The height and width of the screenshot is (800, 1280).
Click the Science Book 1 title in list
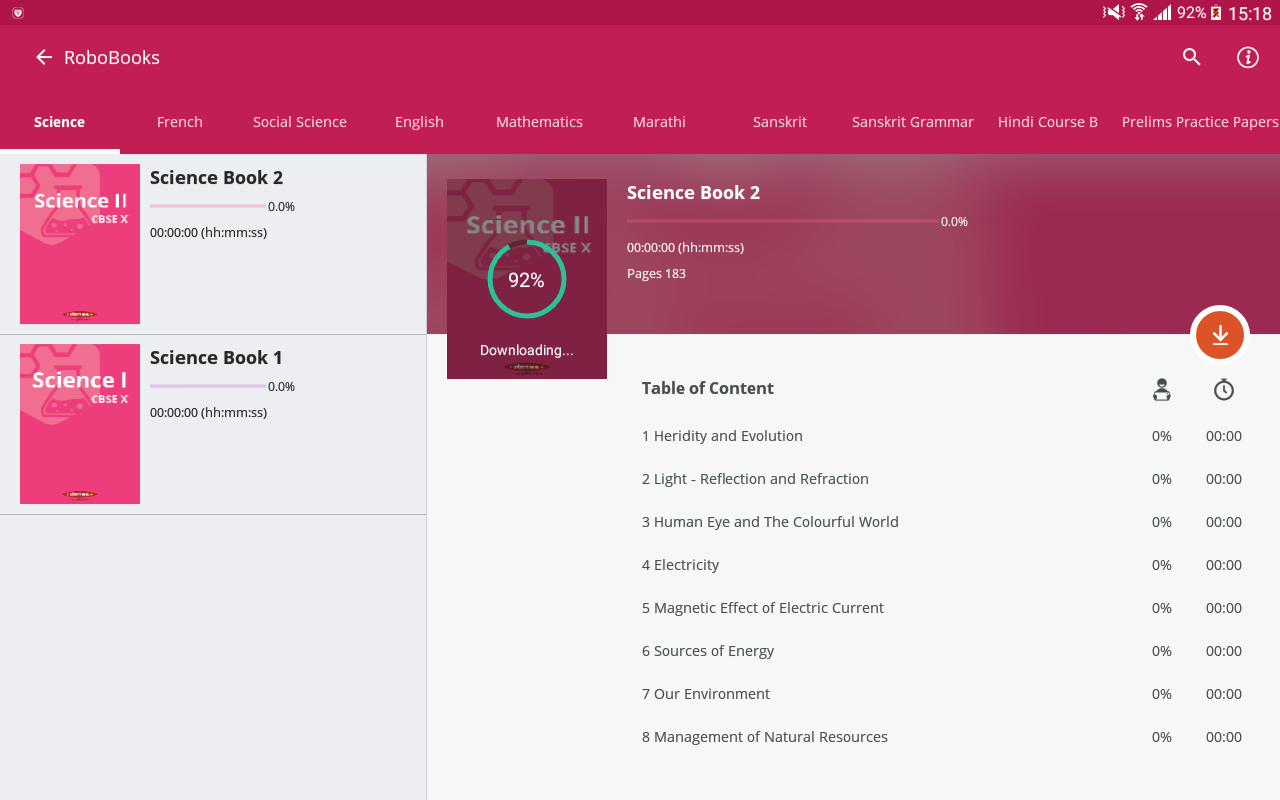[x=216, y=358]
